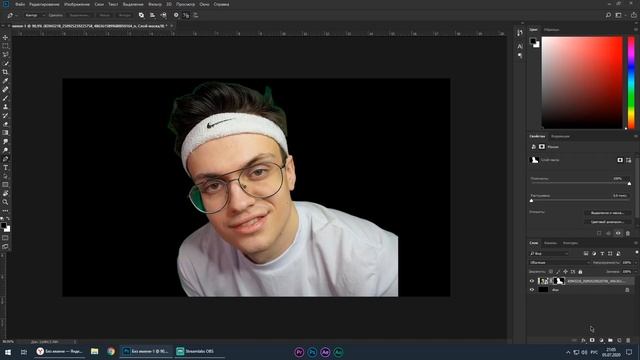Toggle lock transparent pixels in Layers panel

(551, 271)
